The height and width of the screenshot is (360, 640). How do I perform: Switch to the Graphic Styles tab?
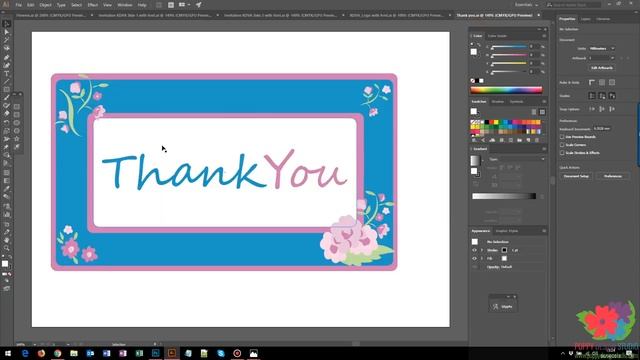pos(507,231)
